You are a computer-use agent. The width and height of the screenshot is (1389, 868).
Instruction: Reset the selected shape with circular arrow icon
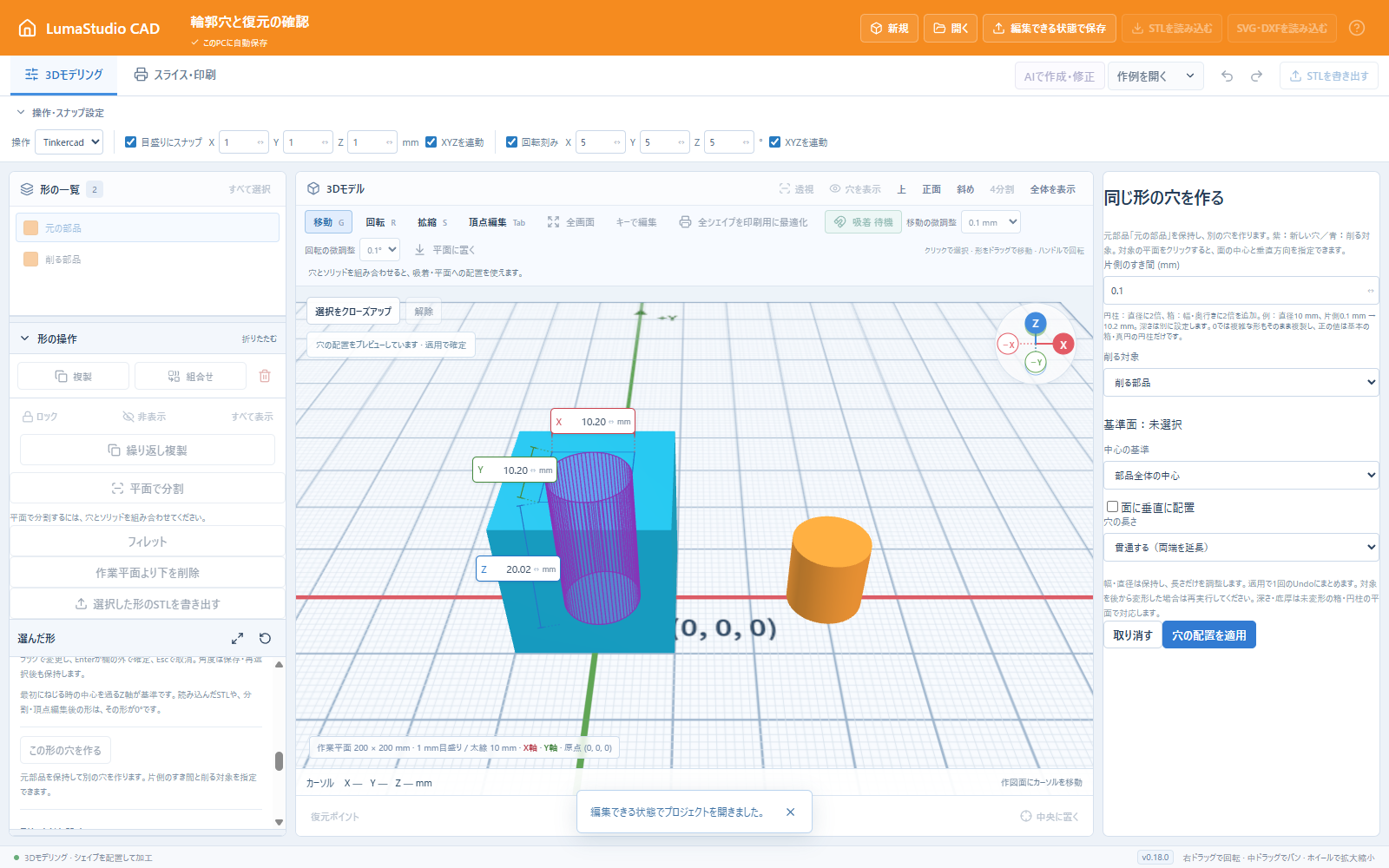point(266,638)
